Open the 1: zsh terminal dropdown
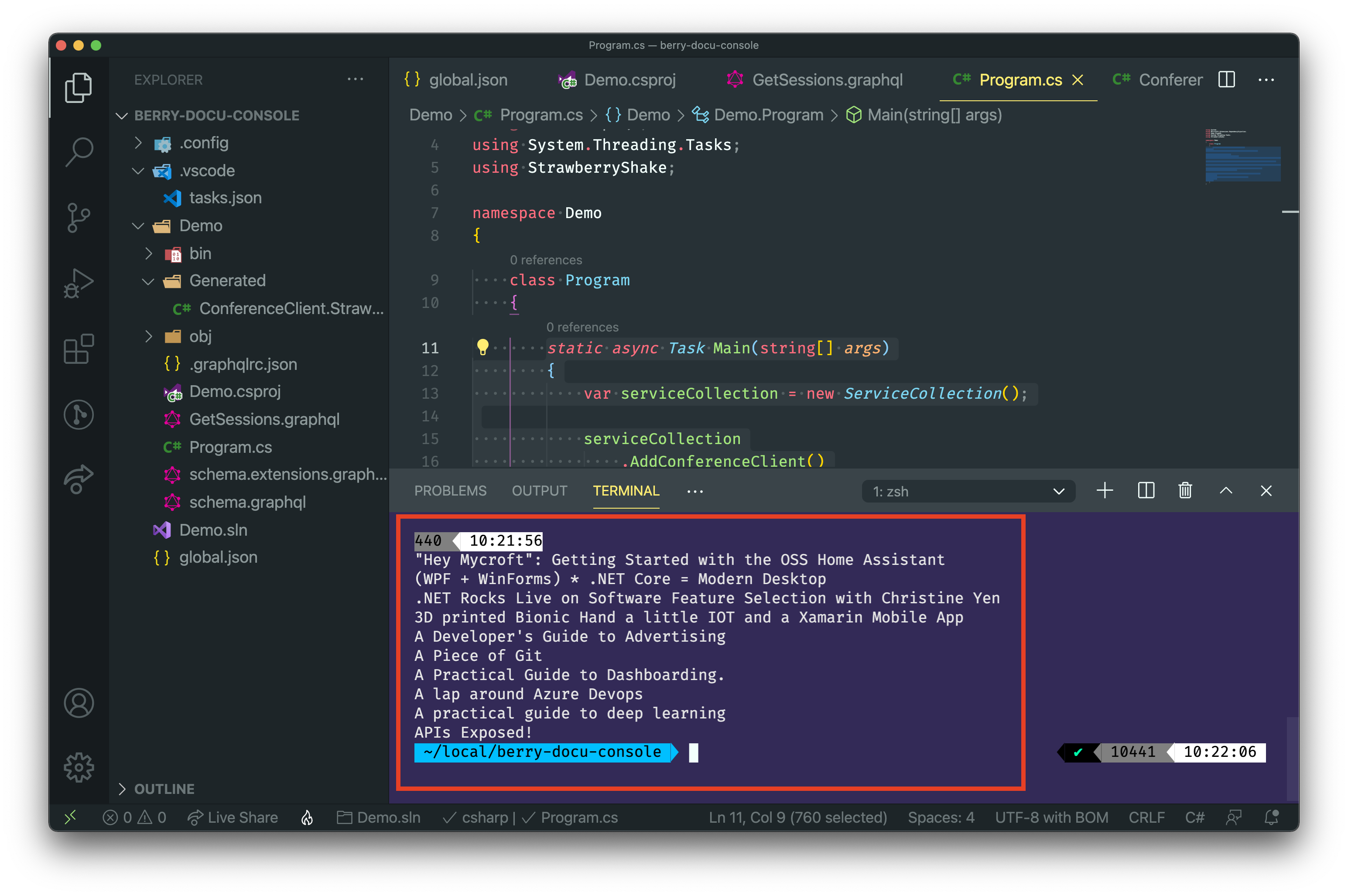Screen dimensions: 1348x896 pos(968,492)
